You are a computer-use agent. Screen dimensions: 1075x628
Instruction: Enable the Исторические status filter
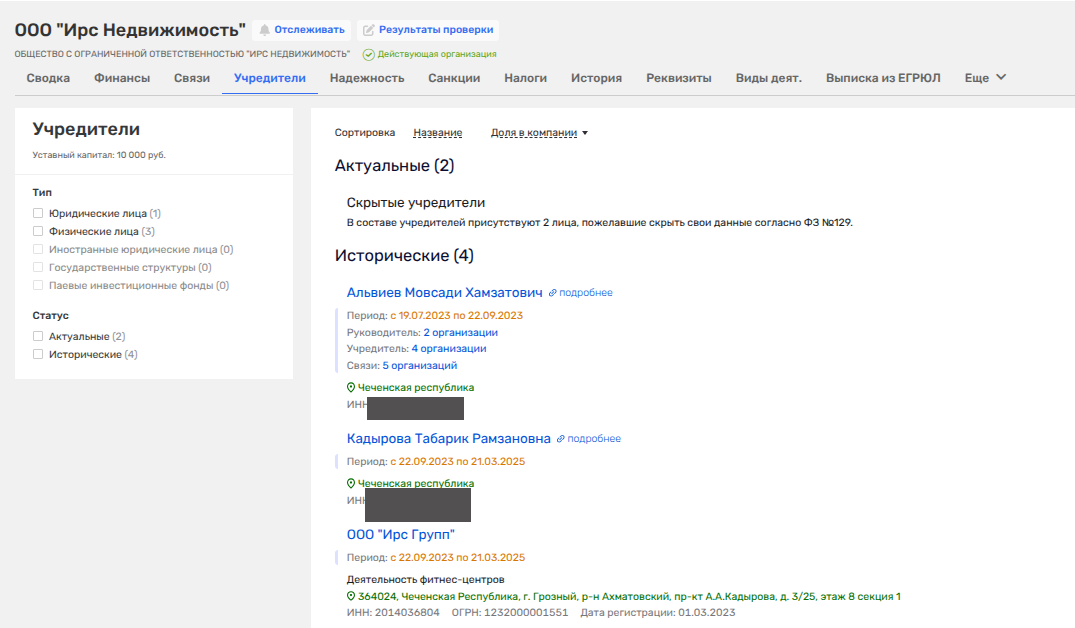(x=38, y=354)
